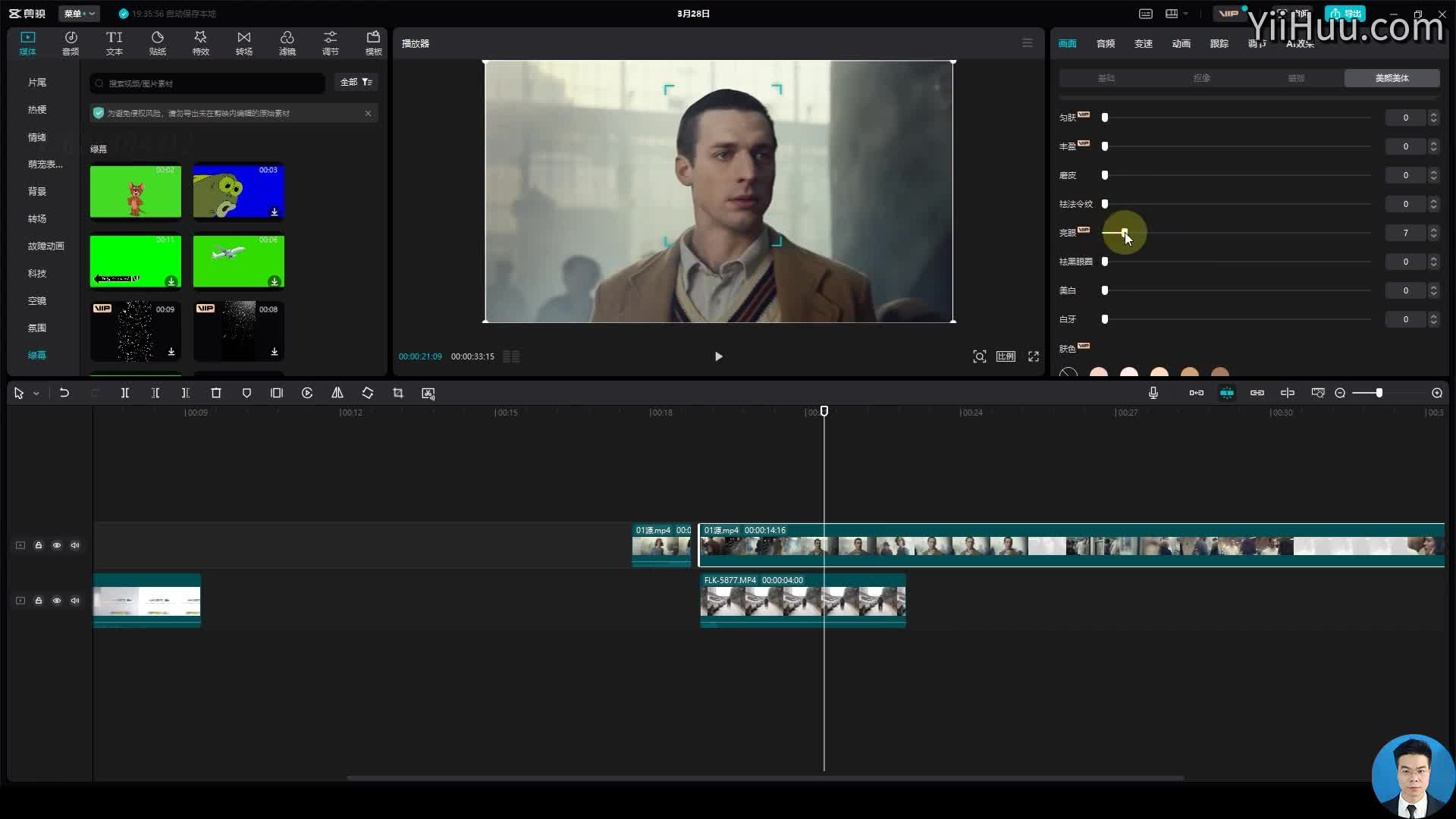Click the timeline zoom slider handle
The width and height of the screenshot is (1456, 819).
point(1379,393)
